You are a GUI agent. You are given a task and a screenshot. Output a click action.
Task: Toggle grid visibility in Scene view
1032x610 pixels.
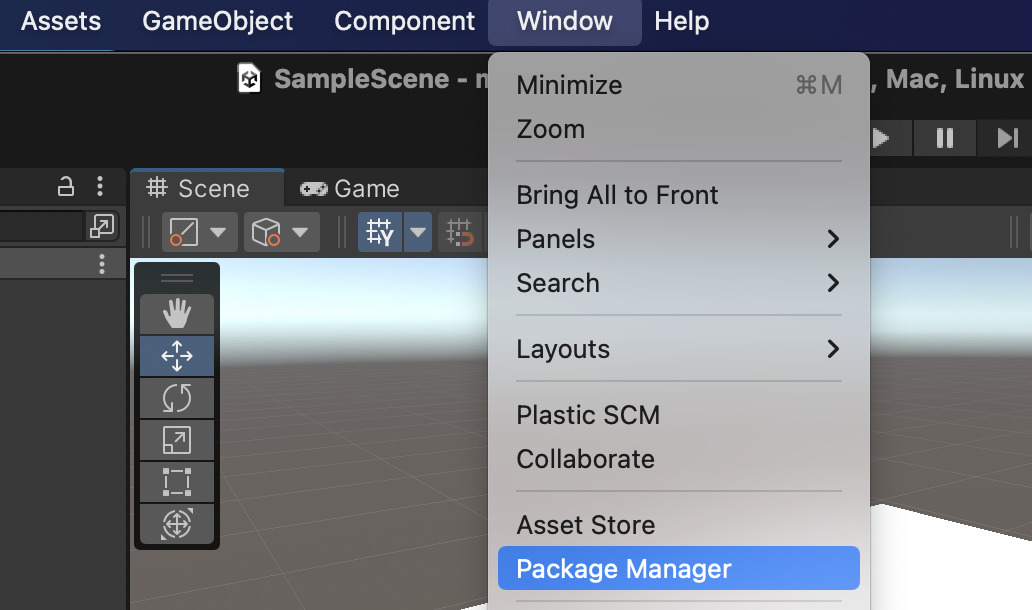380,233
